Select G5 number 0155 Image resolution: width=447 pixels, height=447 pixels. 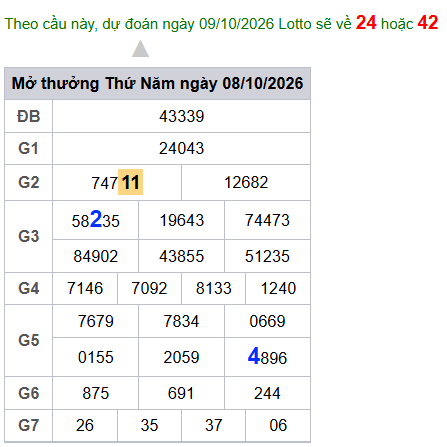[95, 357]
